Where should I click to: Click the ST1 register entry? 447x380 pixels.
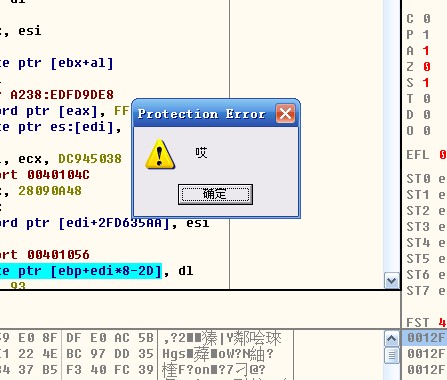[x=426, y=195]
